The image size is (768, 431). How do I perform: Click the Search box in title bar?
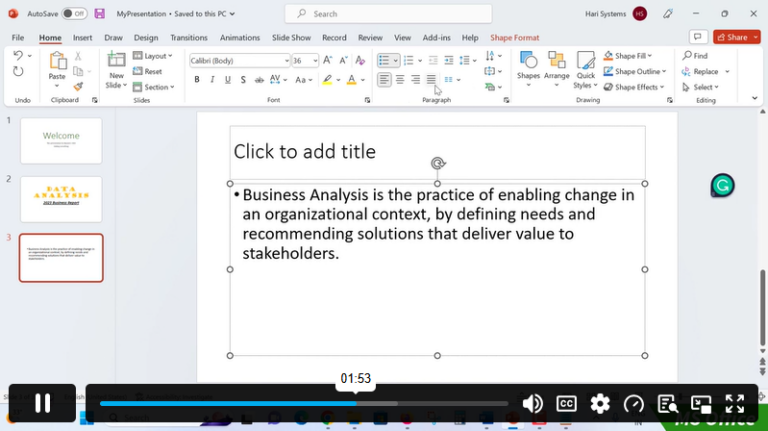click(388, 14)
